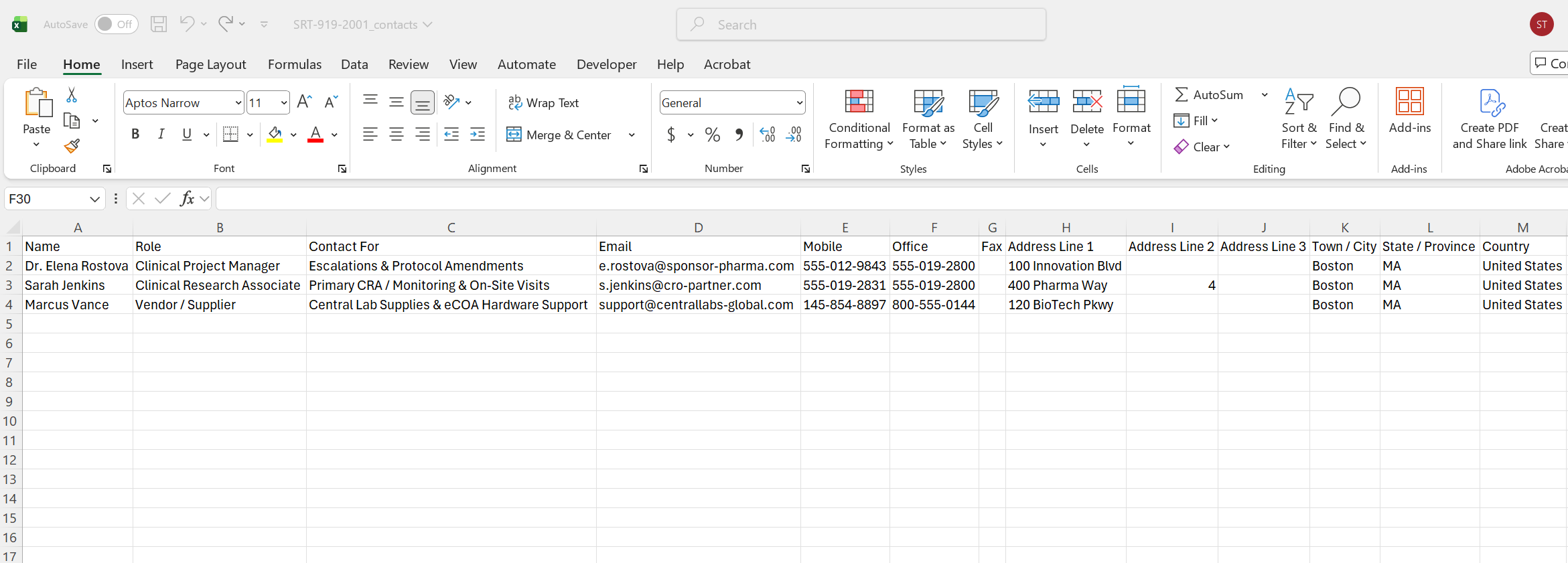The width and height of the screenshot is (1568, 563).
Task: Toggle Bold formatting
Action: (x=135, y=135)
